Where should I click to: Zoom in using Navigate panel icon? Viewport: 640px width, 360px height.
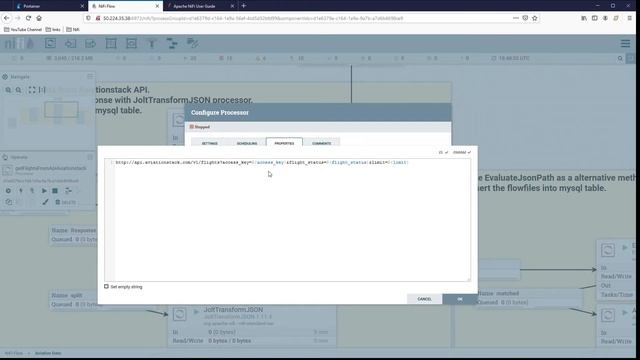[8, 90]
